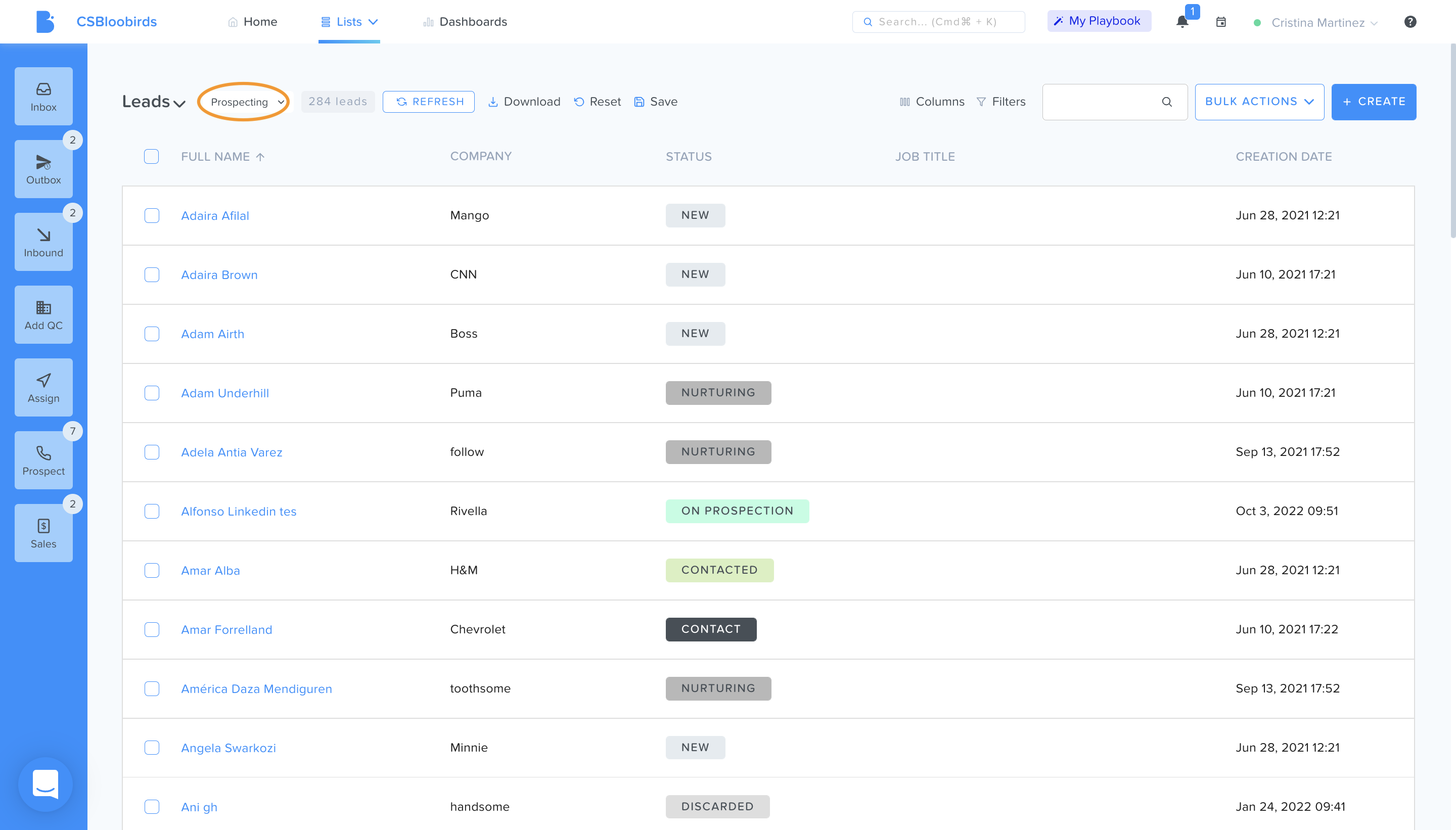Select the Alfonso Linkedin tes checkbox
Viewport: 1456px width, 830px height.
coord(152,512)
